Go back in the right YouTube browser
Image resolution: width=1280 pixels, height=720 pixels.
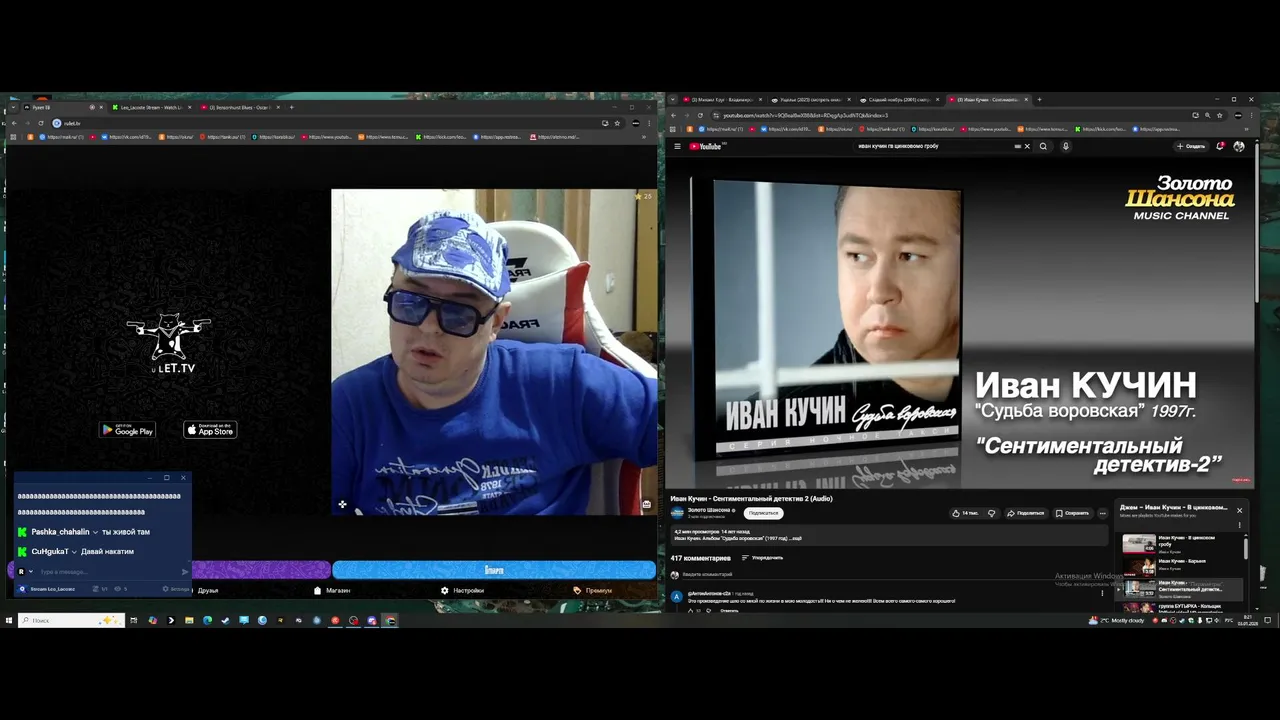pos(673,115)
